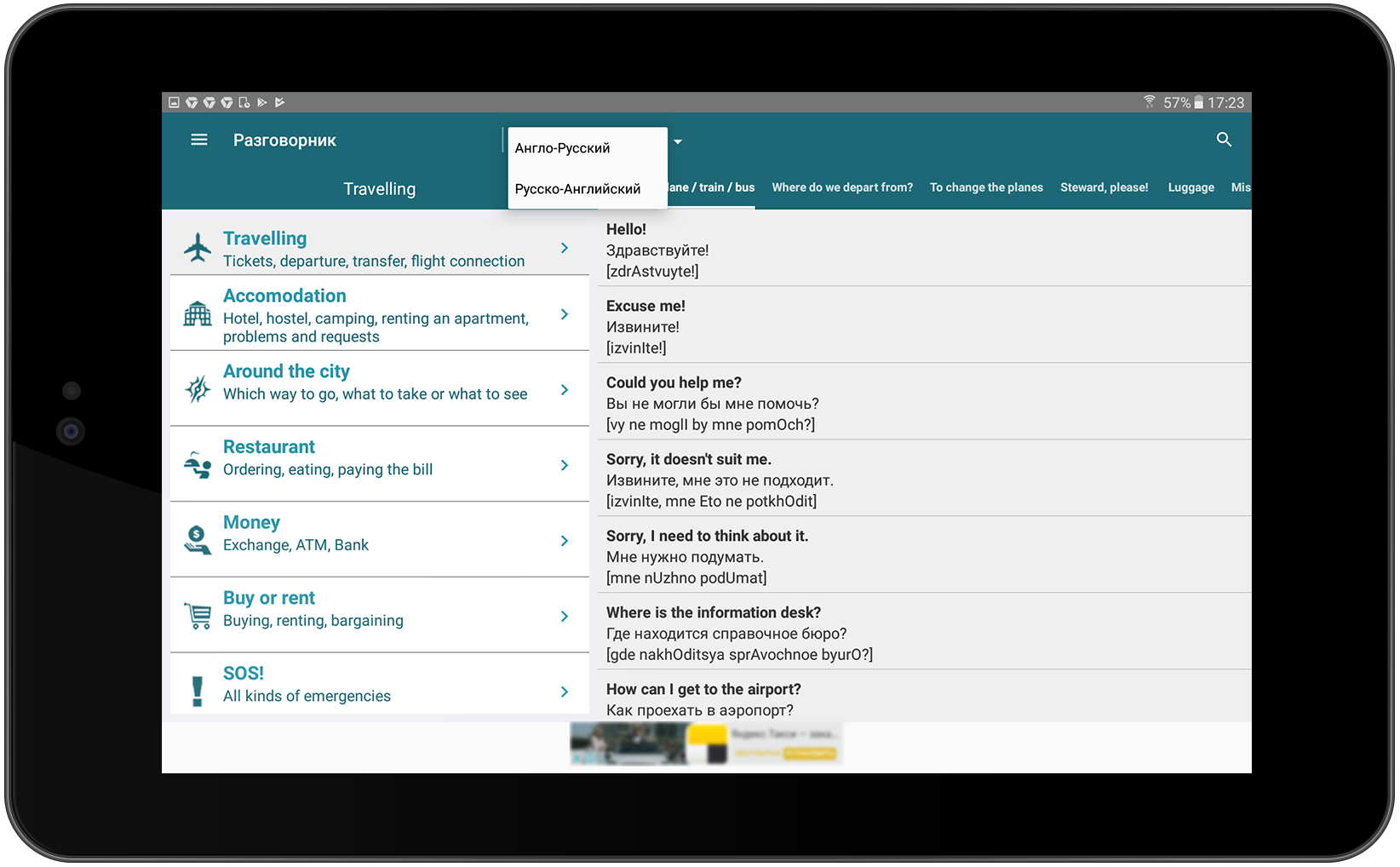Choose Англо-Русский language pair
Screen dimensions: 1400x867
(x=588, y=148)
